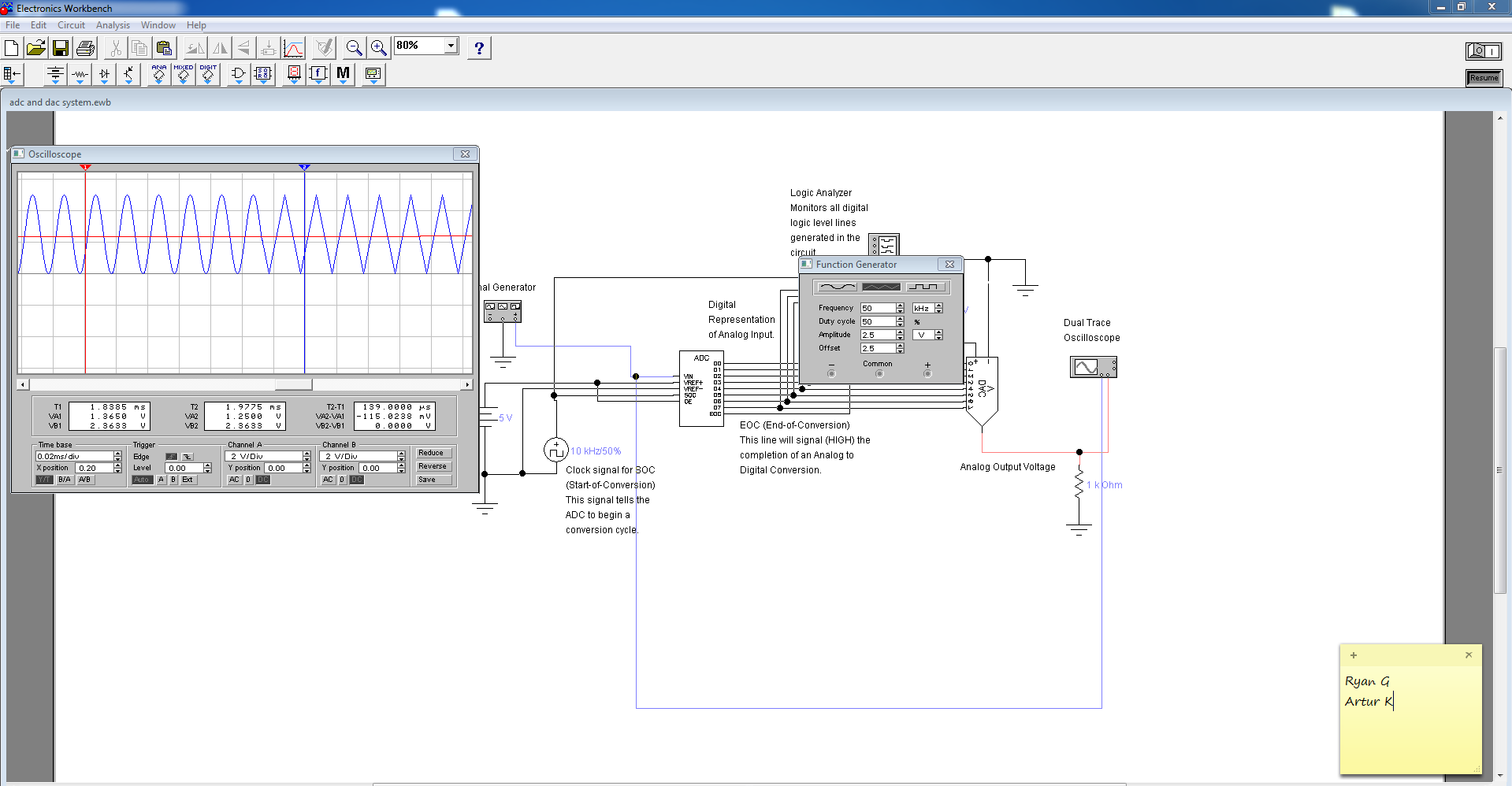Open the Controls (f) parts bin
The height and width of the screenshot is (786, 1512).
[x=318, y=75]
